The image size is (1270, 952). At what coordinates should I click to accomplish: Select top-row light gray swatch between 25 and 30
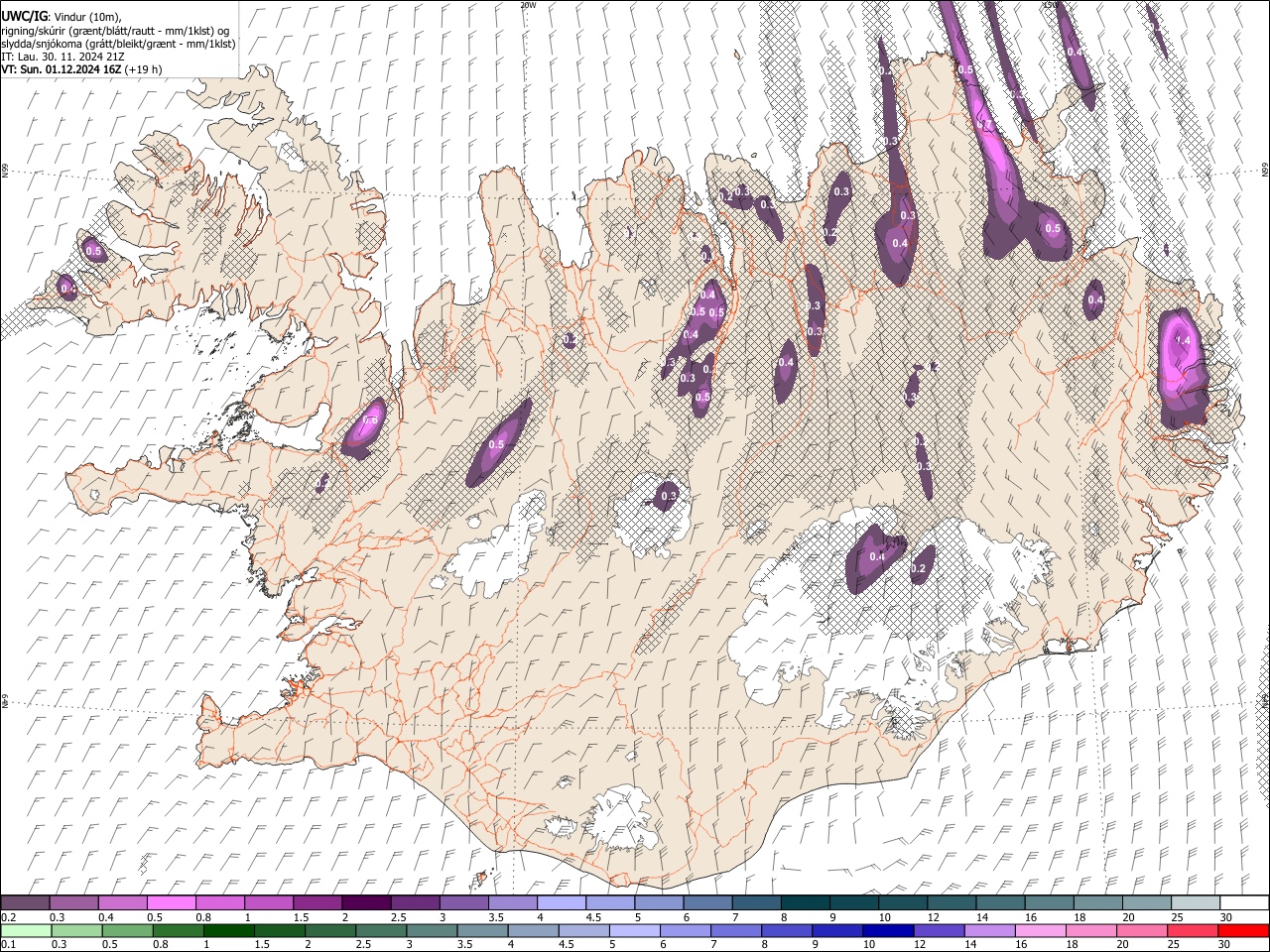coord(1196,902)
